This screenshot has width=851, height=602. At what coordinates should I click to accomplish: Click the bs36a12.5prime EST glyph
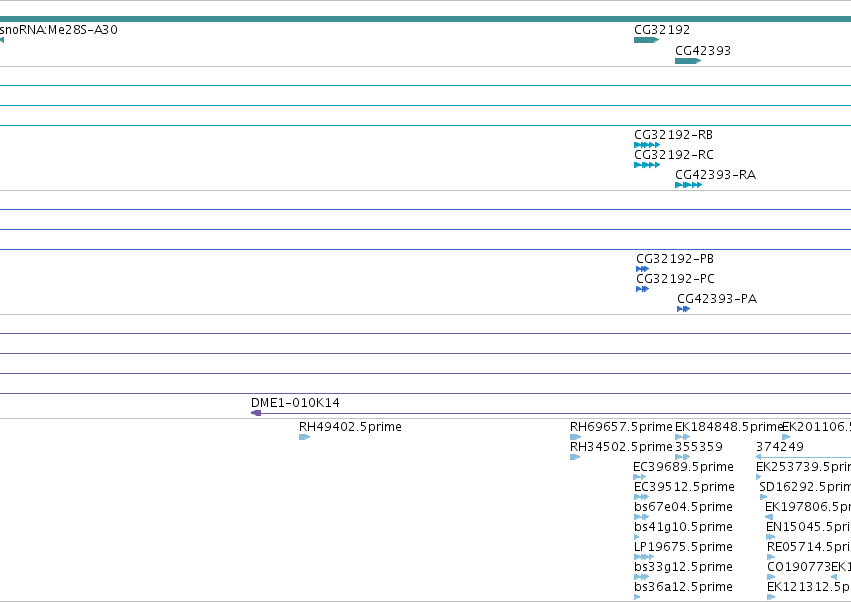coord(637,597)
